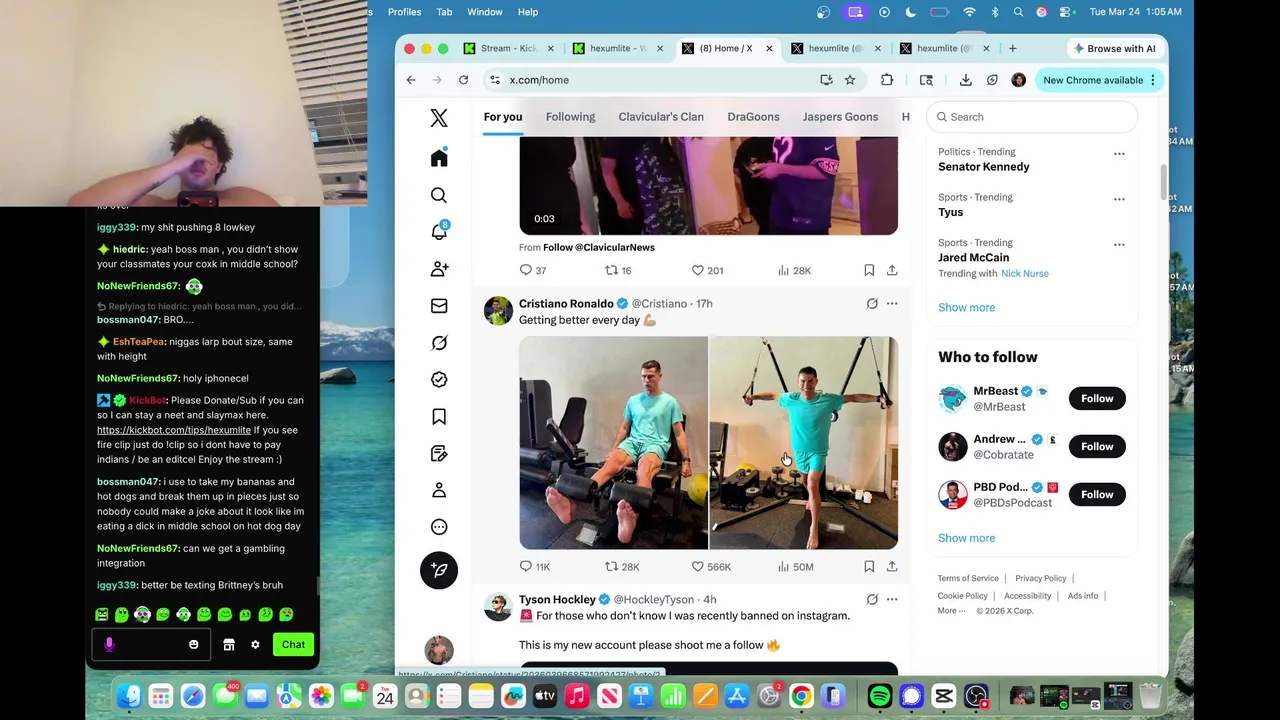Open the Window menu in menu bar

[485, 12]
